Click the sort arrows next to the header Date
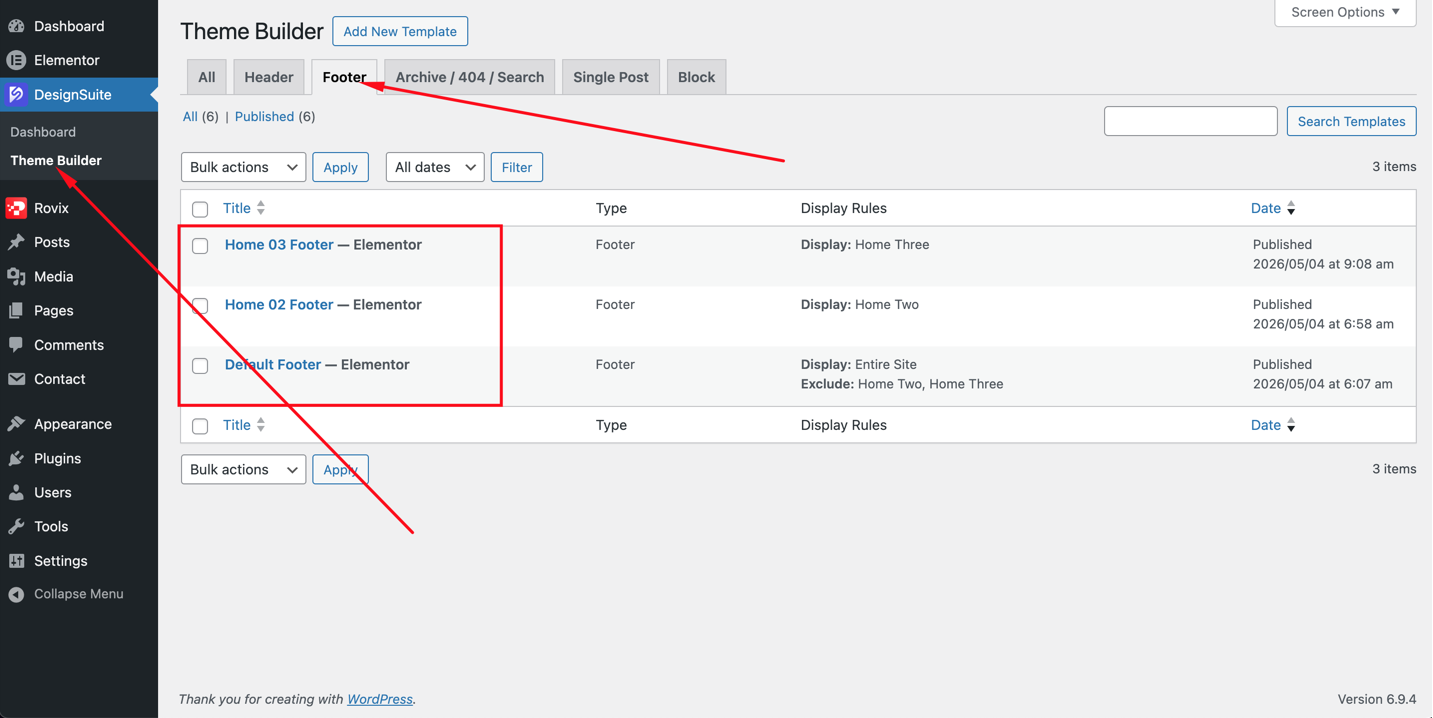The image size is (1433, 718). coord(1291,208)
